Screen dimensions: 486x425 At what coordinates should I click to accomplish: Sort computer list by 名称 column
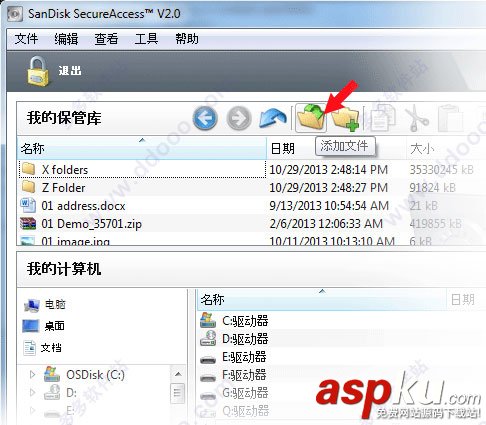(x=321, y=299)
